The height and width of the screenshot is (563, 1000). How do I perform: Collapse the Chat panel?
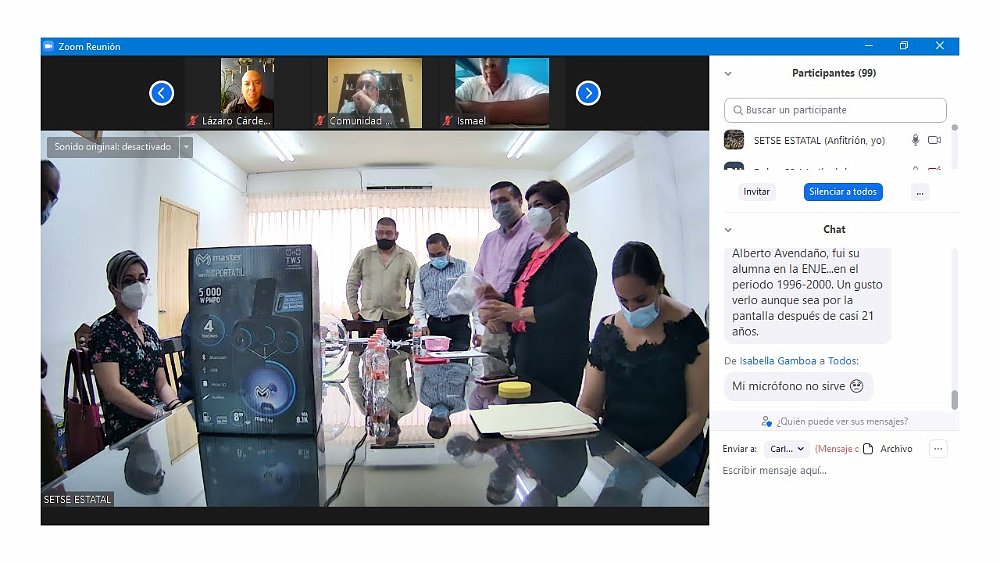[728, 230]
